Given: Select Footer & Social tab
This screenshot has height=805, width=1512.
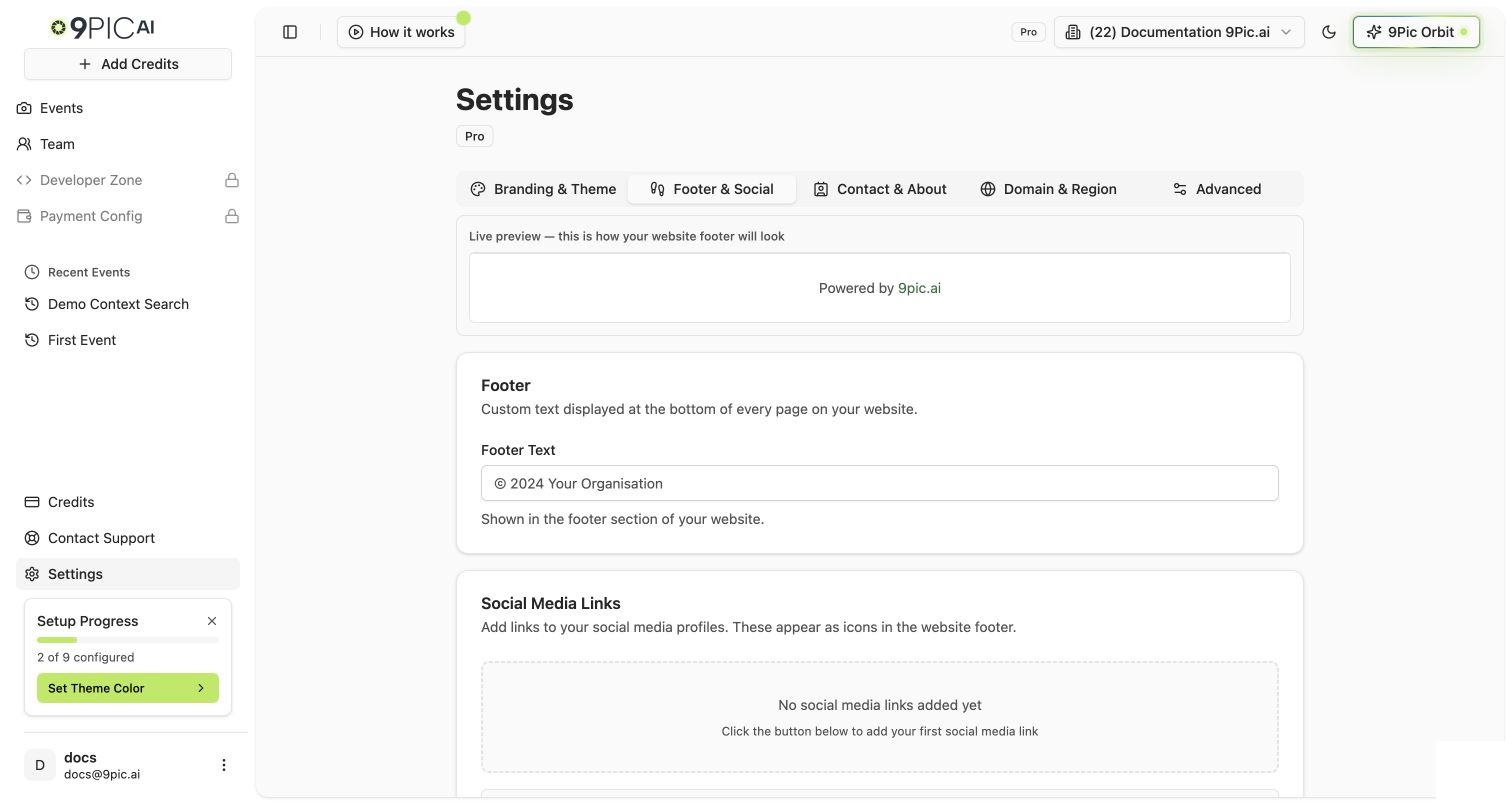Looking at the screenshot, I should (x=712, y=189).
